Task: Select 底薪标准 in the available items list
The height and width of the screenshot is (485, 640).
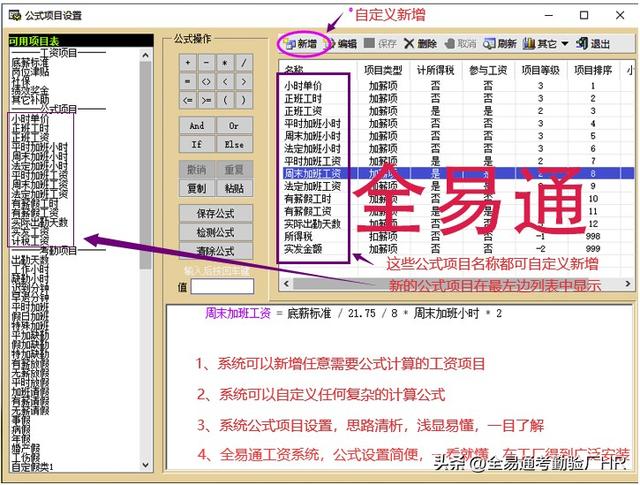Action: click(x=30, y=62)
